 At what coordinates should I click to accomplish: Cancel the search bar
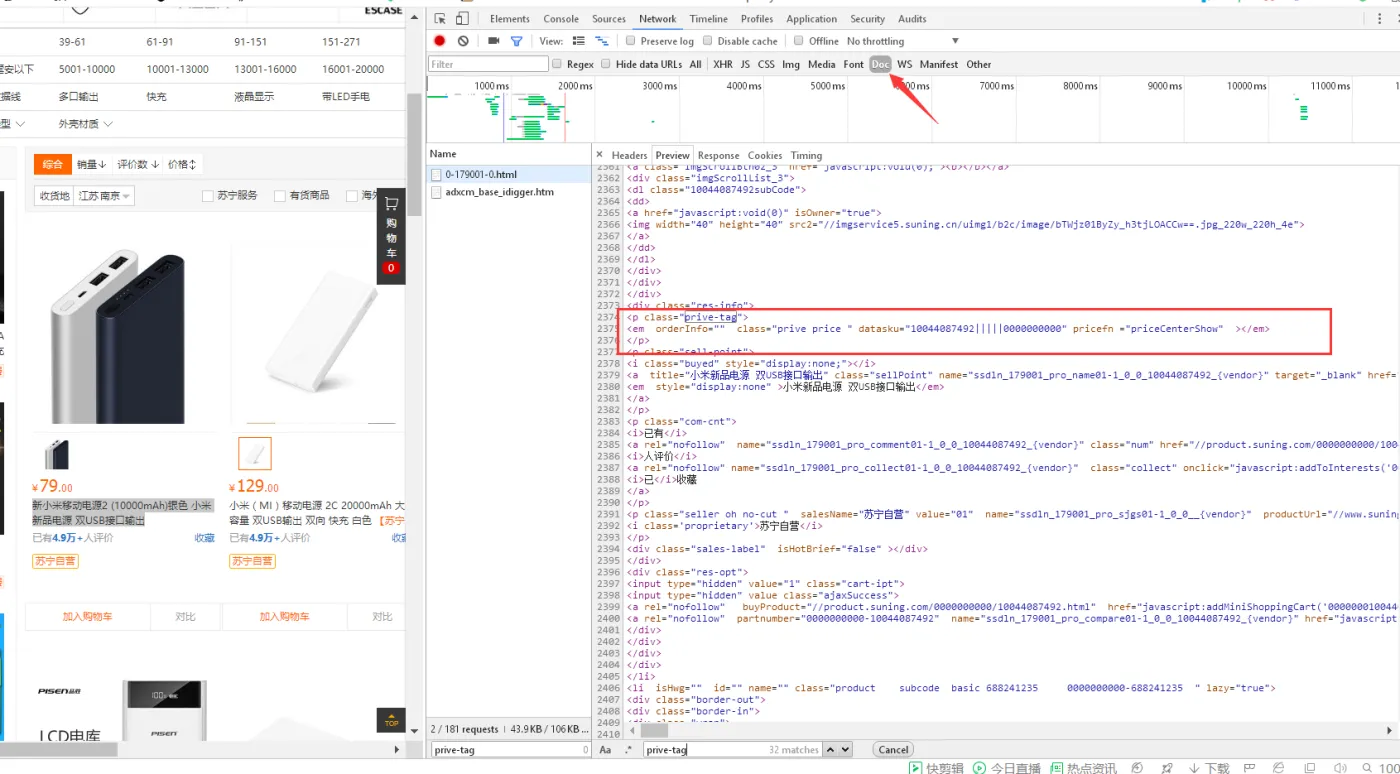pos(894,750)
